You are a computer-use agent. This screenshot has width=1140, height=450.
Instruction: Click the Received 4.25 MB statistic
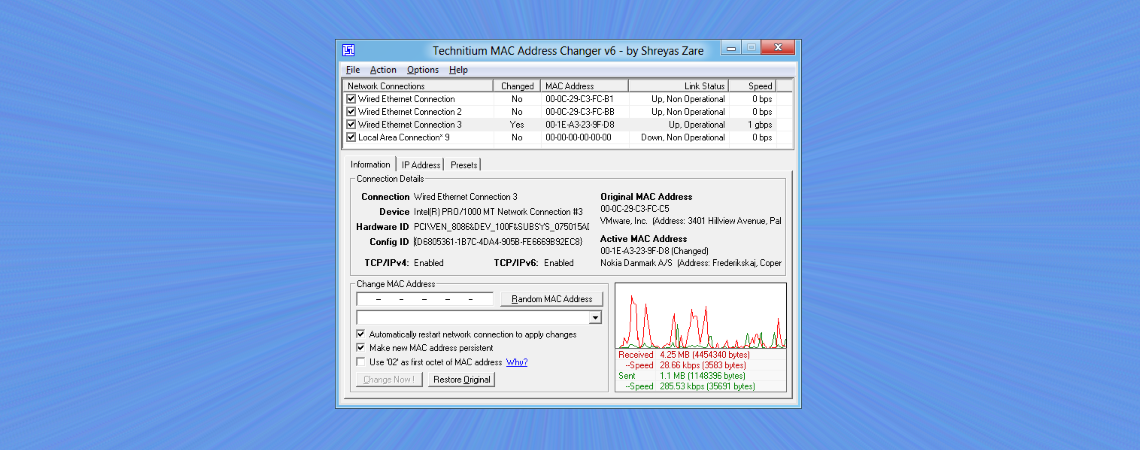683,355
